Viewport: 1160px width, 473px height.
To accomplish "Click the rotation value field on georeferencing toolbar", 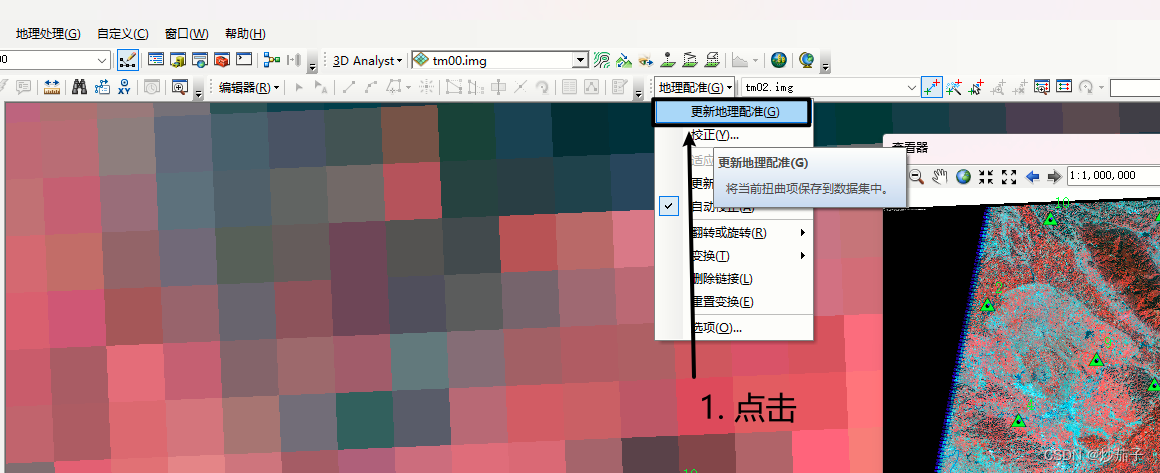I will (x=1135, y=88).
